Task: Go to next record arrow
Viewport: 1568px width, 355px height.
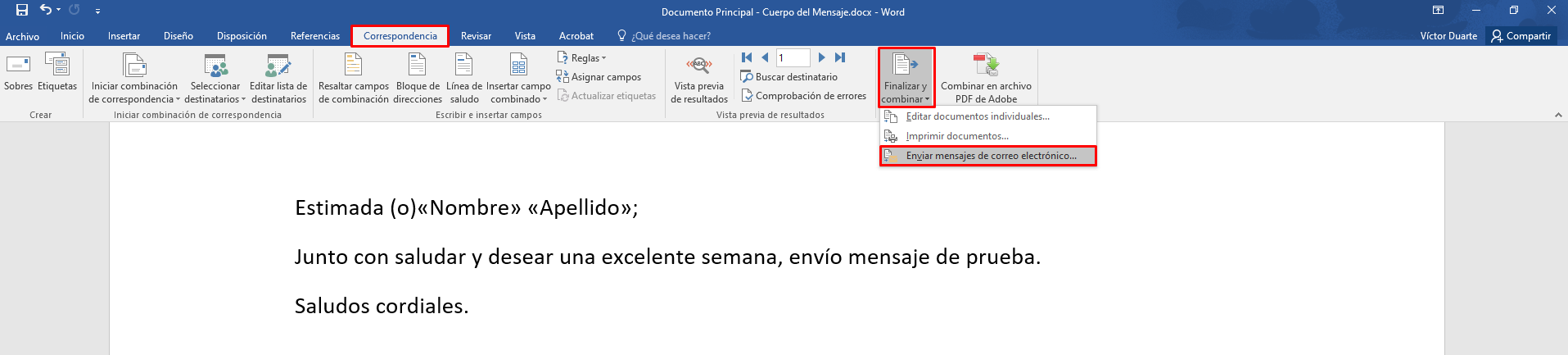Action: point(821,57)
